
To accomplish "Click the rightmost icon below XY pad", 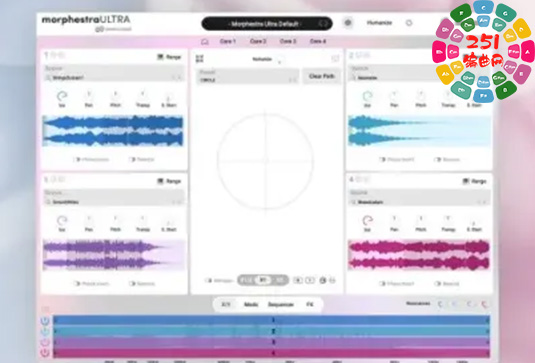I will point(333,280).
